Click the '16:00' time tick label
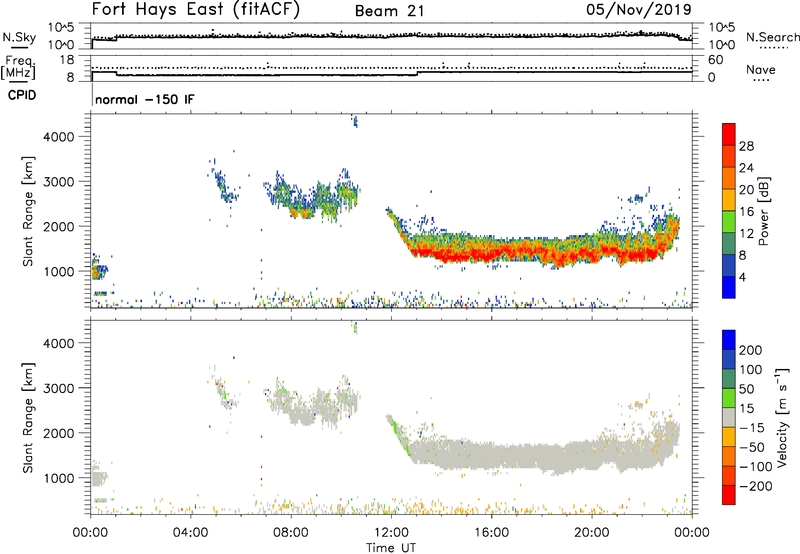800x554 pixels. point(491,533)
